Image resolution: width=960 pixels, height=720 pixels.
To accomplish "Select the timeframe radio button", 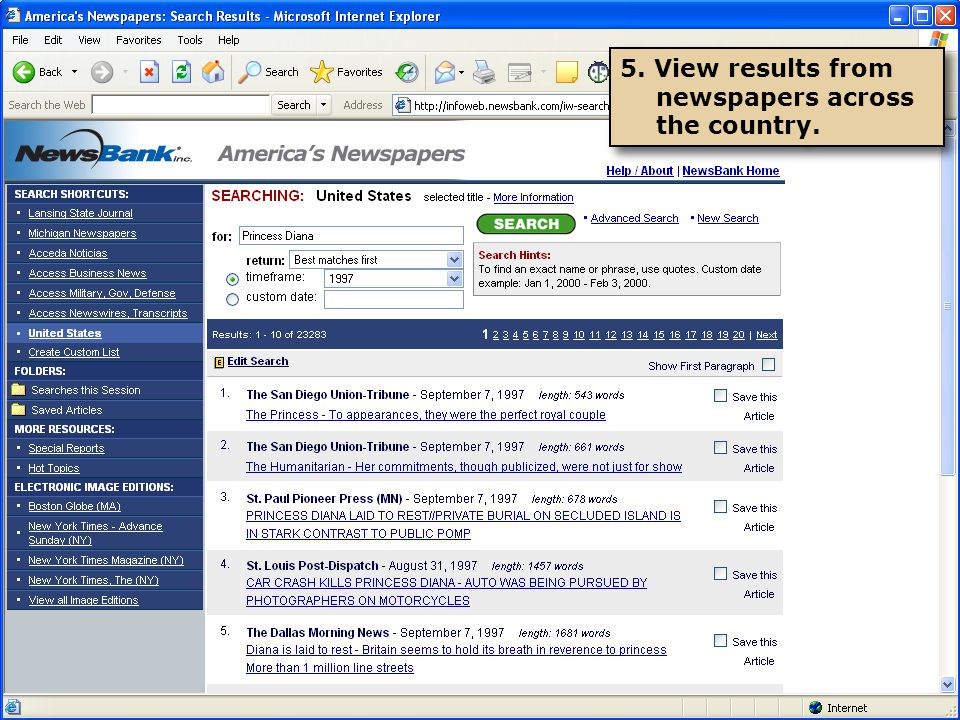I will coord(232,279).
